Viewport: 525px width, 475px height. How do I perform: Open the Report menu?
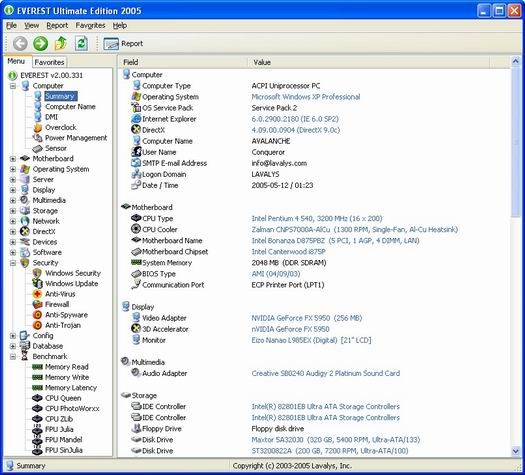[57, 25]
